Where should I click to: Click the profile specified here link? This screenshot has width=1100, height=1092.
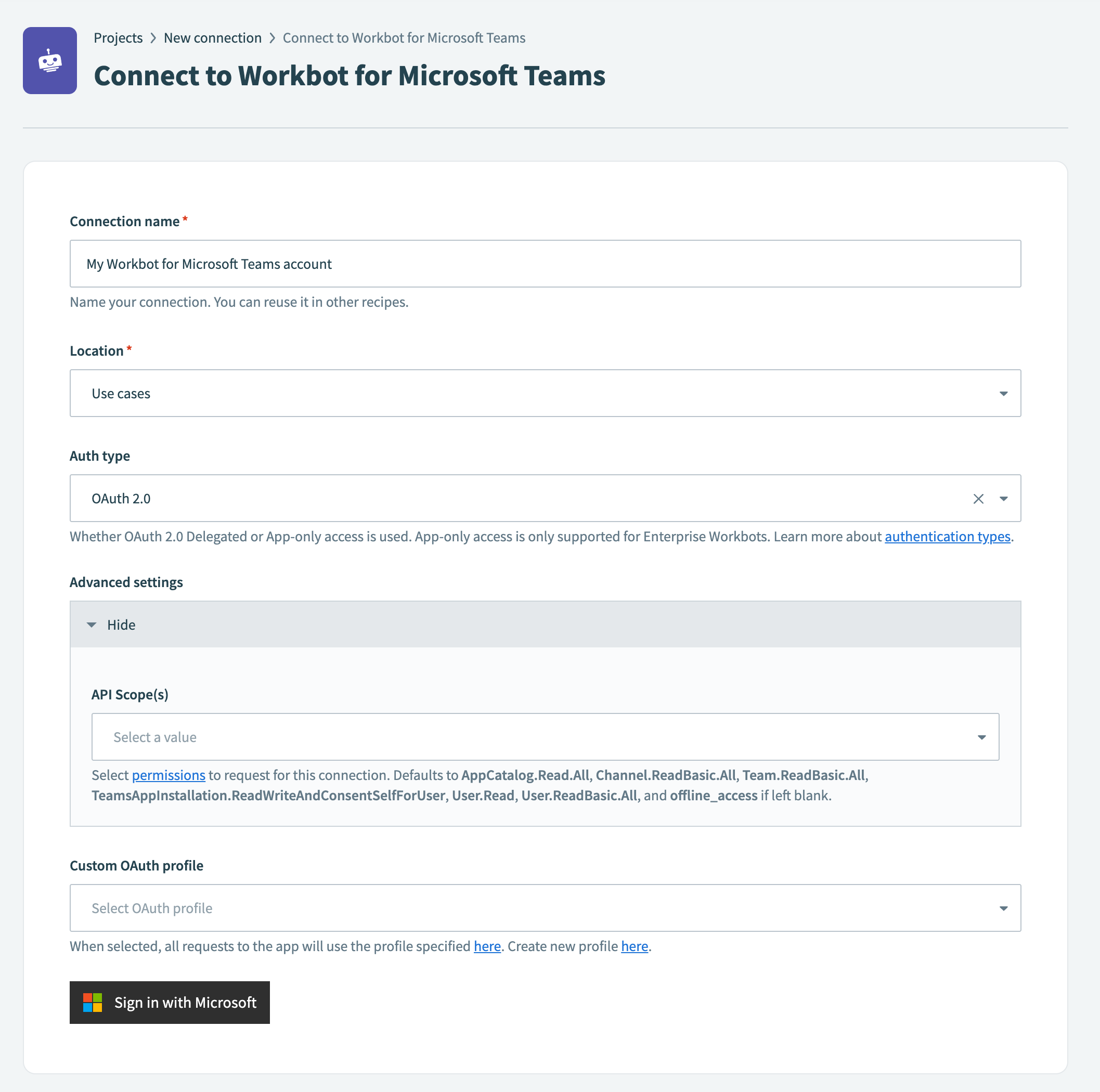tap(487, 946)
